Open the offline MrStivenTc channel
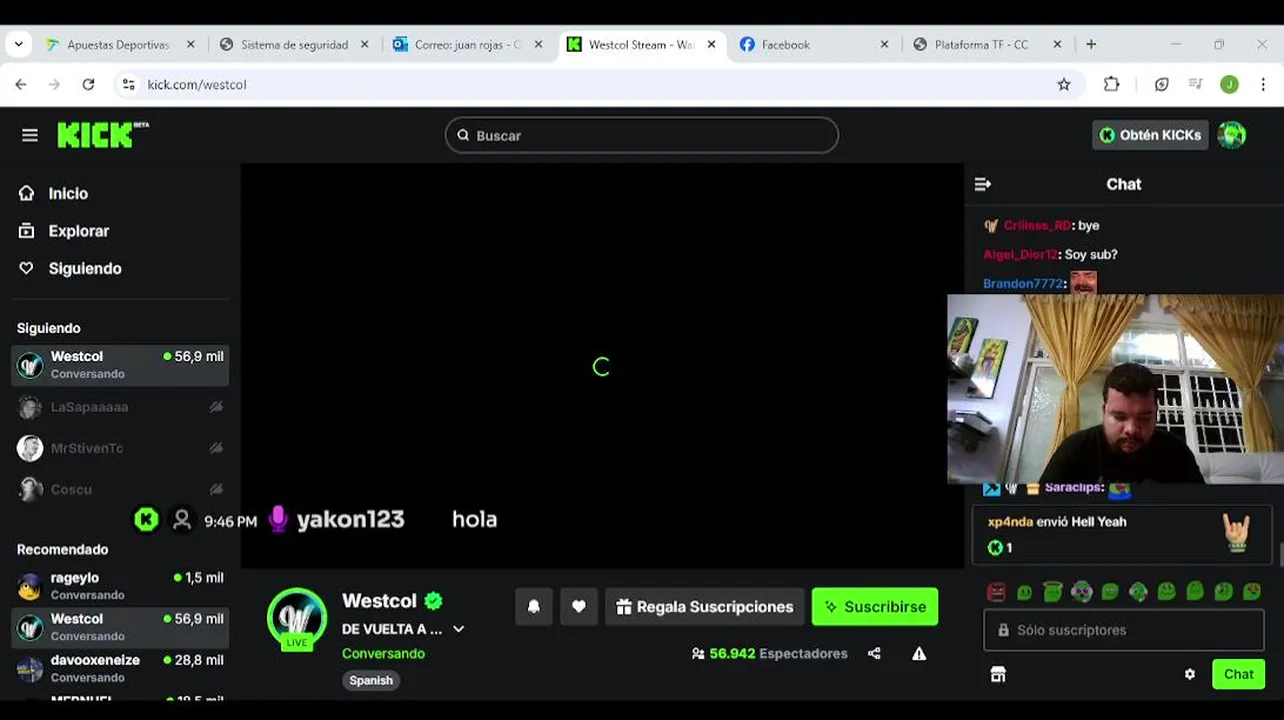This screenshot has height=720, width=1284. pyautogui.click(x=120, y=448)
